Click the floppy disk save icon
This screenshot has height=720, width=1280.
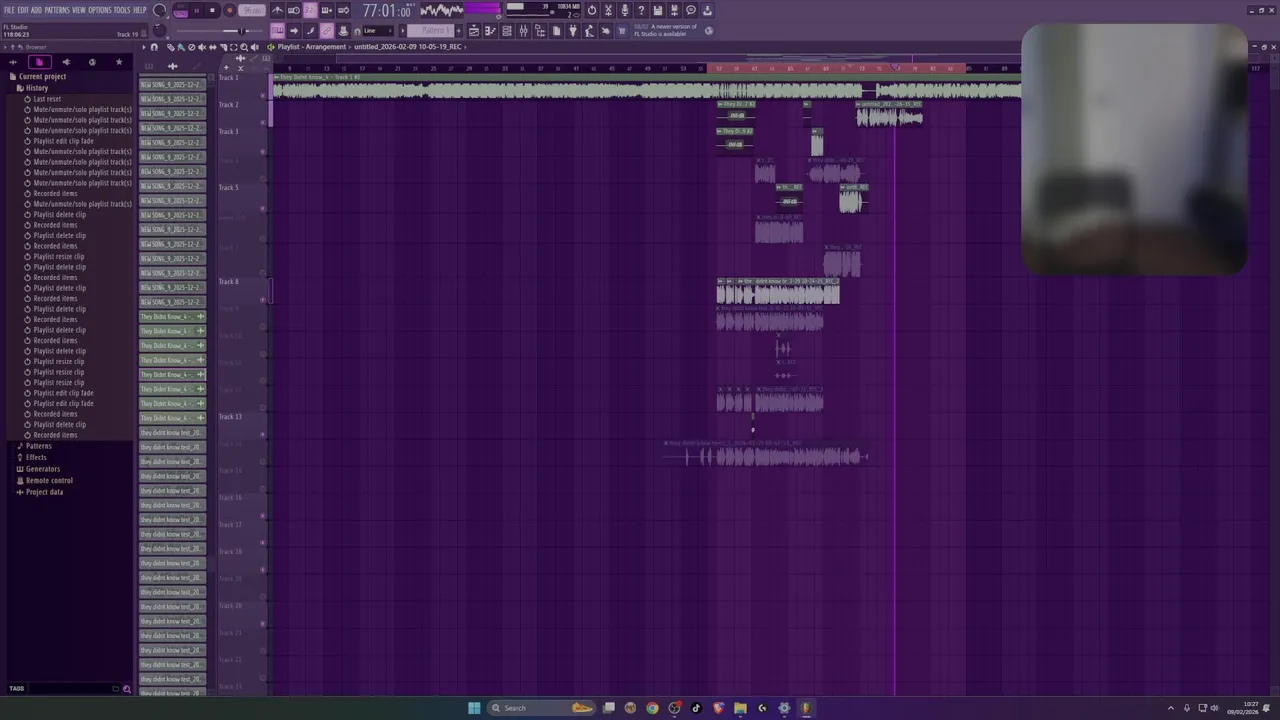point(658,10)
